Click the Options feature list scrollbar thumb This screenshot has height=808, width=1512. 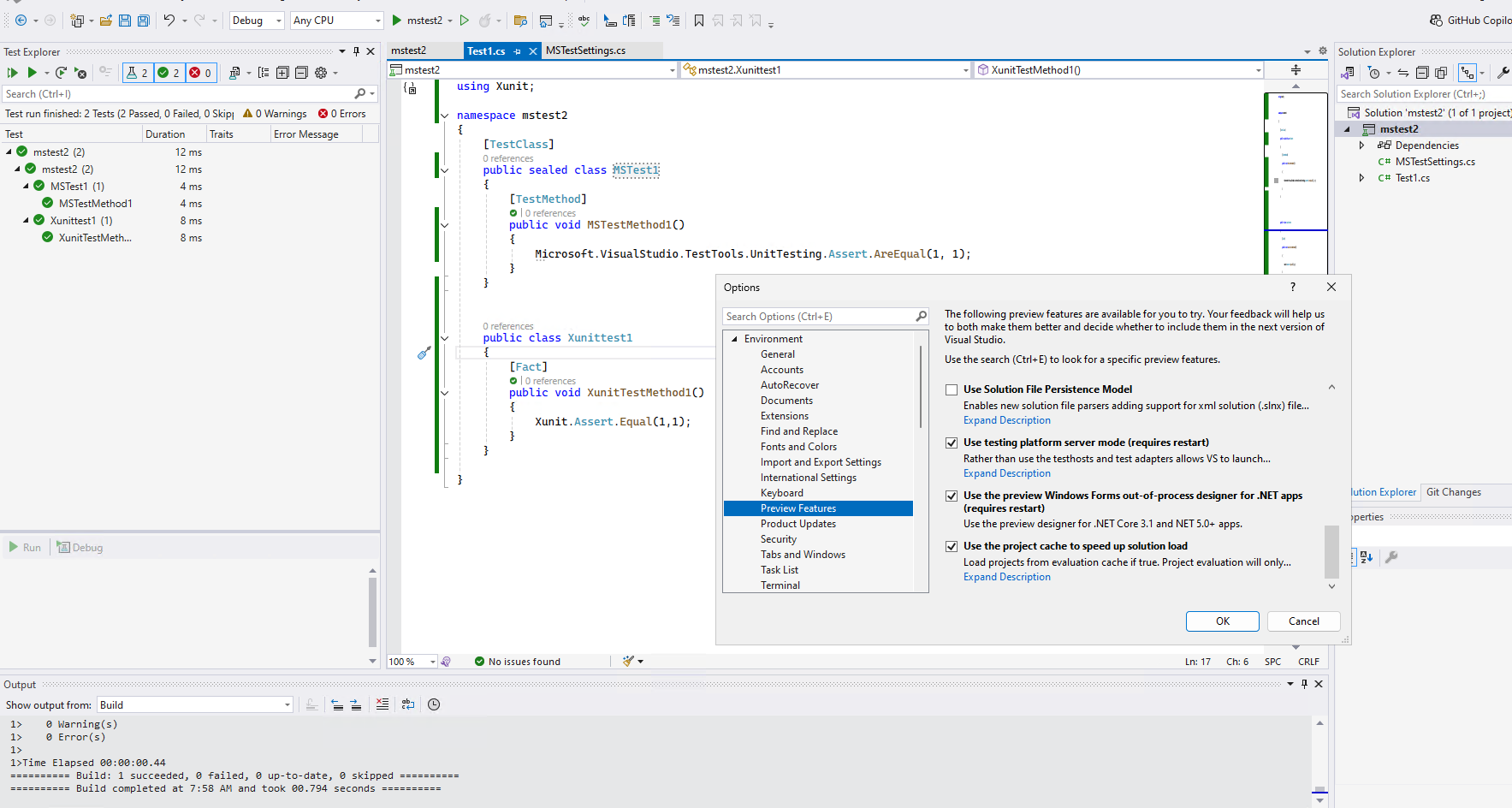tap(1331, 552)
